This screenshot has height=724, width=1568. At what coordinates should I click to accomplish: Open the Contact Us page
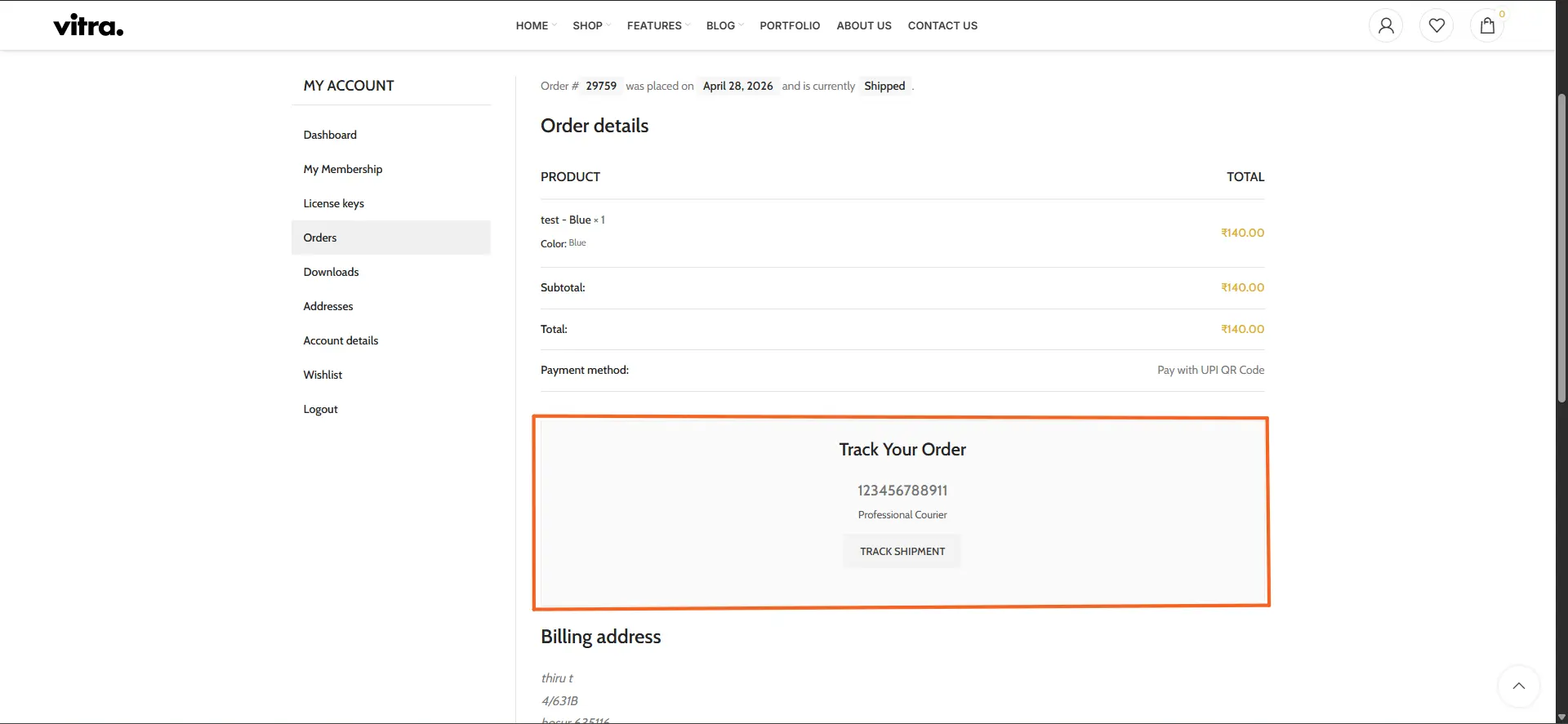click(x=942, y=25)
